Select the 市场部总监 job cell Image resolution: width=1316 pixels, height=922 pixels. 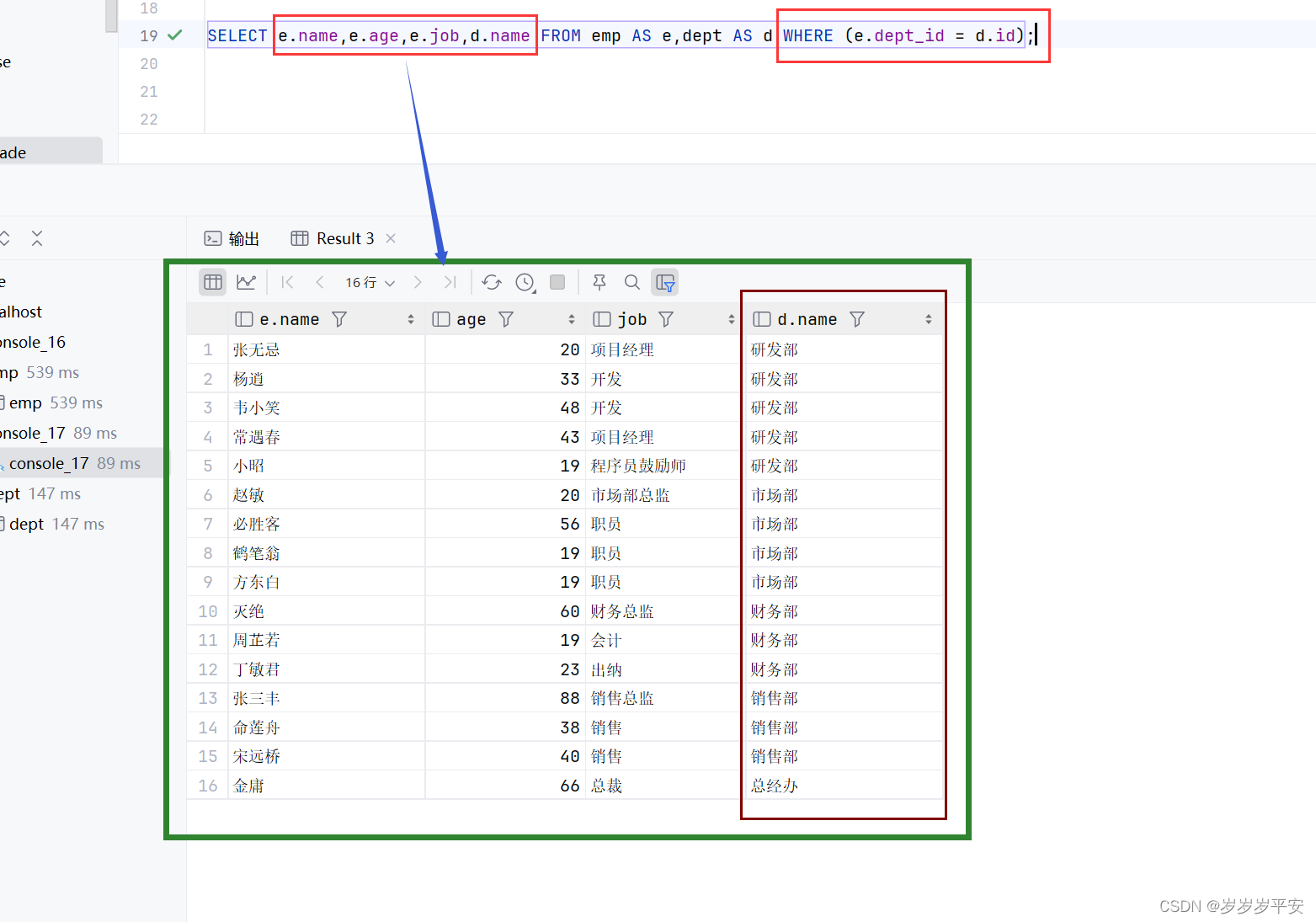[x=663, y=495]
